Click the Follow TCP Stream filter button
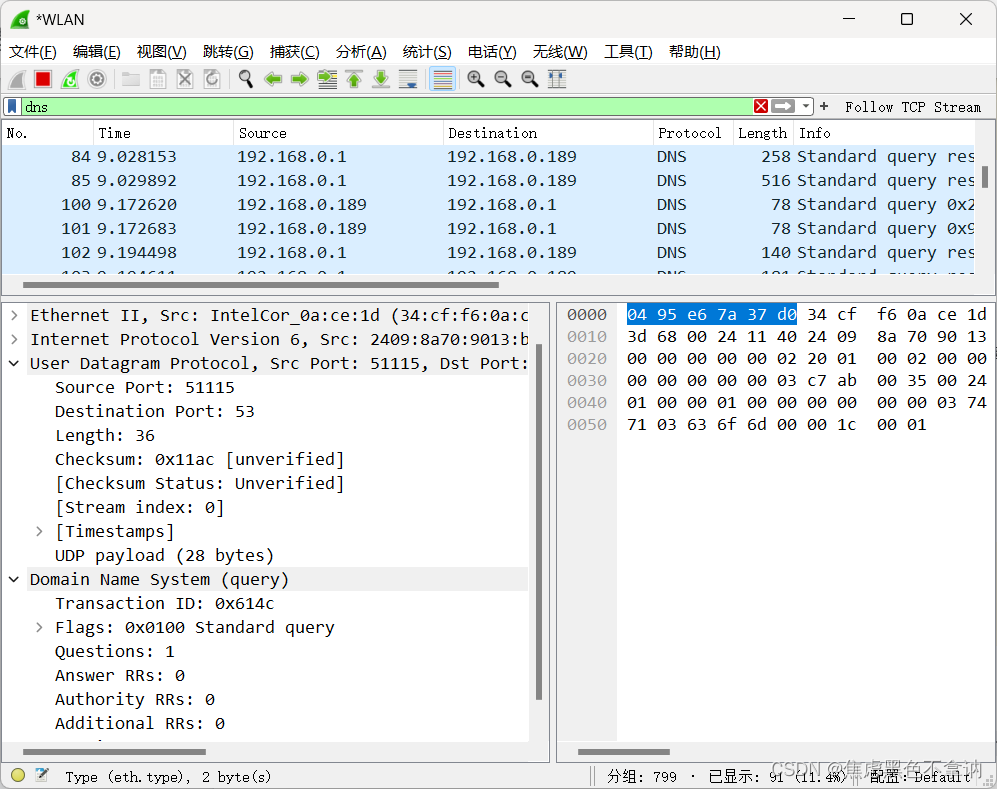 coord(912,107)
